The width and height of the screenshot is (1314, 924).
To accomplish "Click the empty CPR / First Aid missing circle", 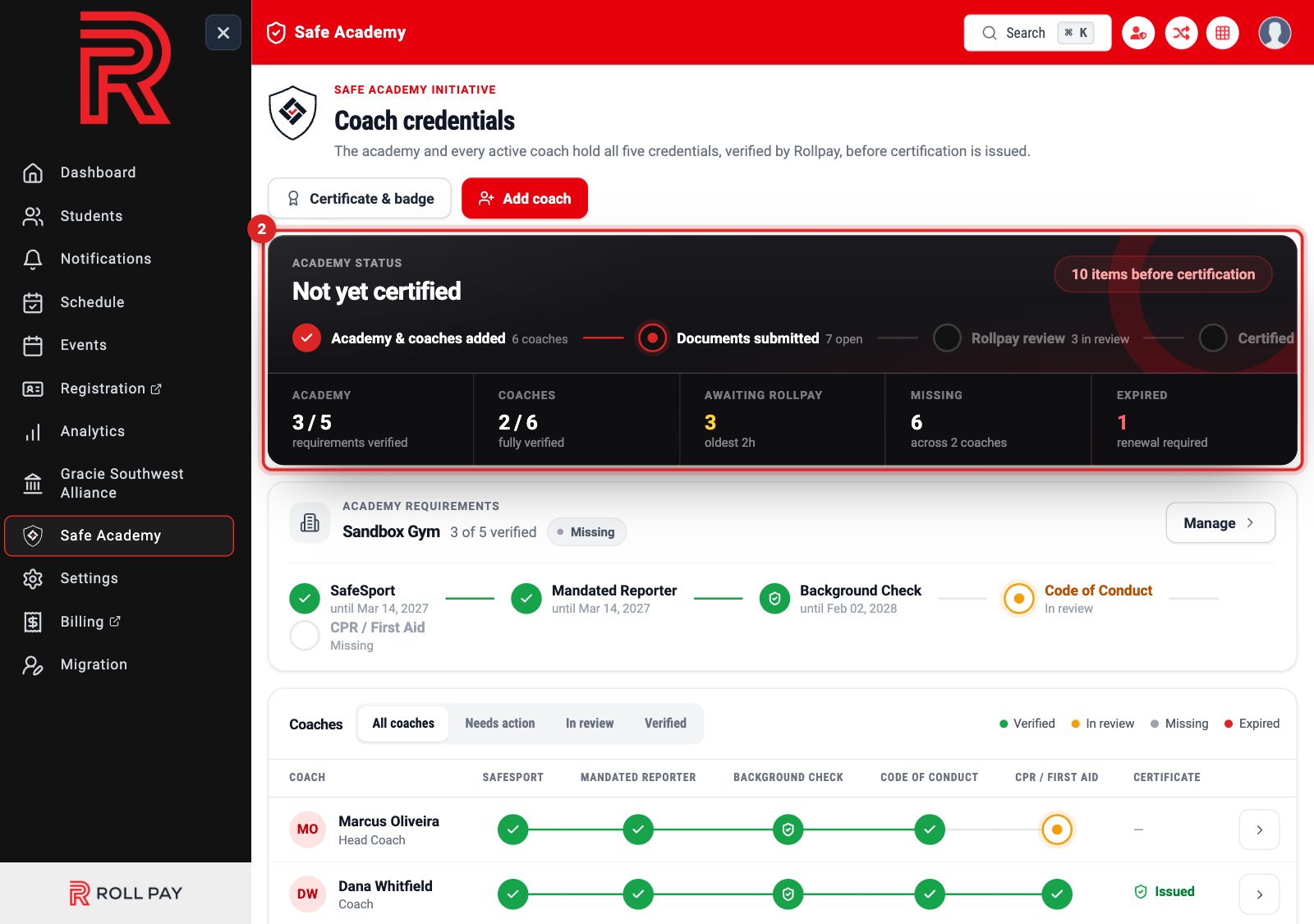I will pyautogui.click(x=305, y=636).
